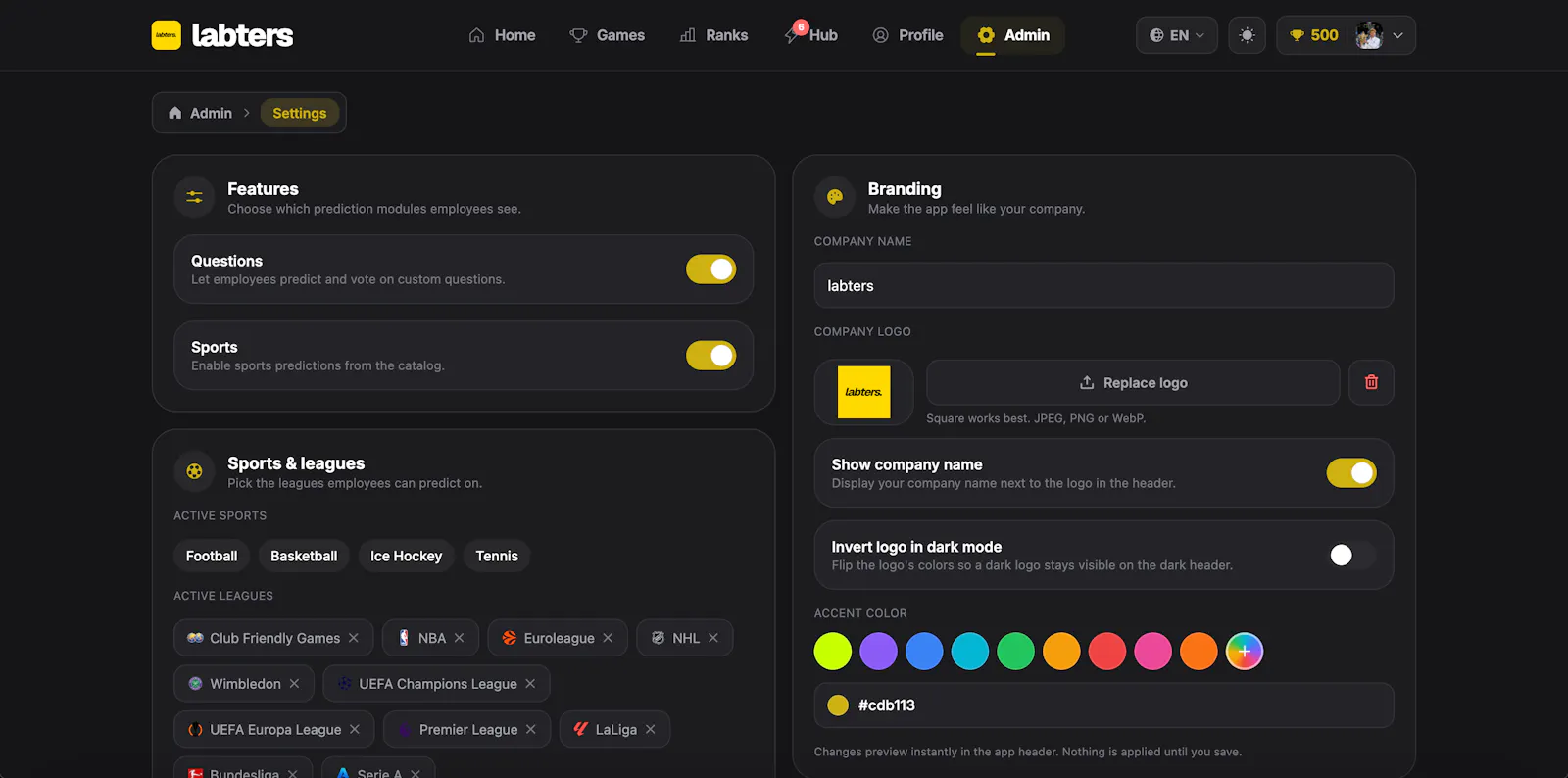
Task: Click the Replace logo button
Action: pos(1133,382)
